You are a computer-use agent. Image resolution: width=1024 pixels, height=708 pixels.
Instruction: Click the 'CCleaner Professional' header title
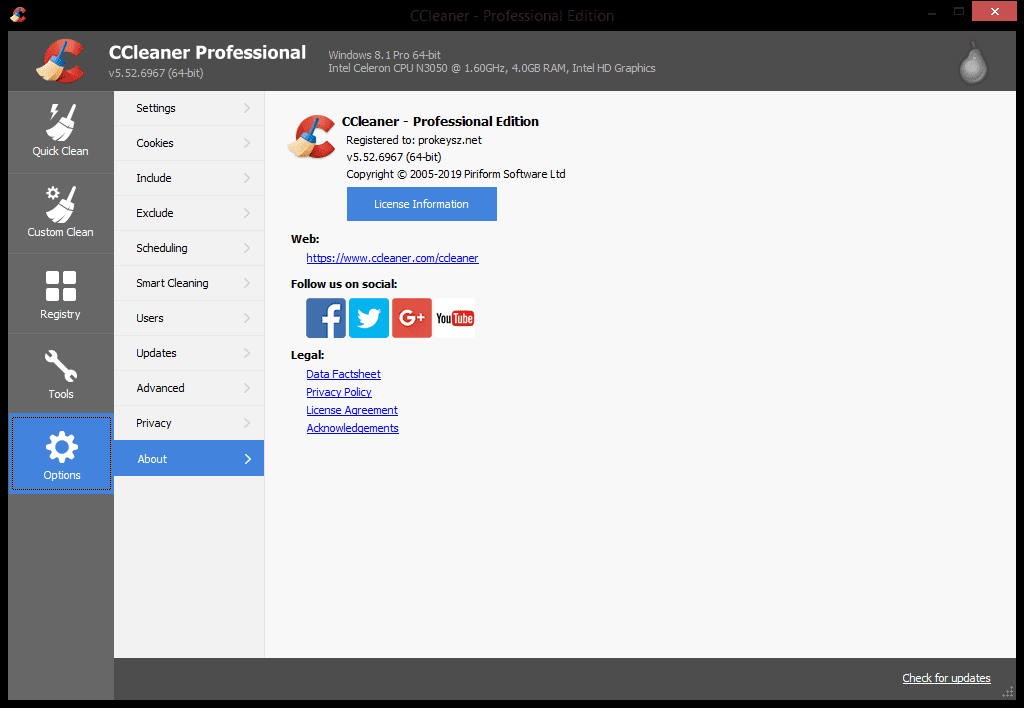pyautogui.click(x=207, y=52)
